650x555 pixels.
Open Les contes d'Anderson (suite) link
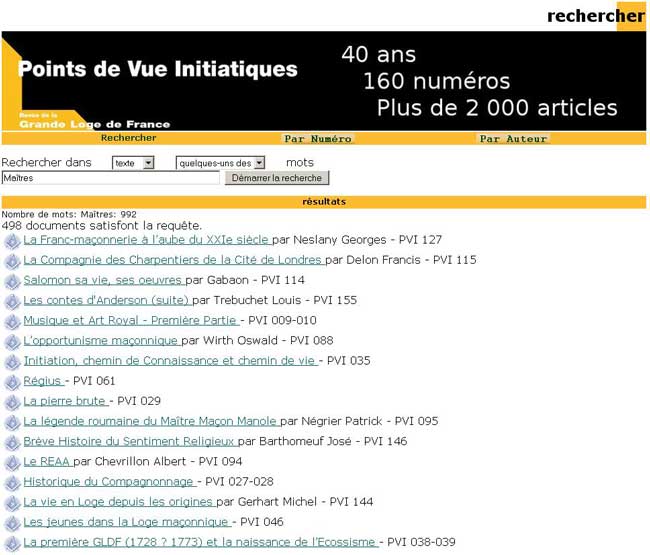[x=107, y=300]
